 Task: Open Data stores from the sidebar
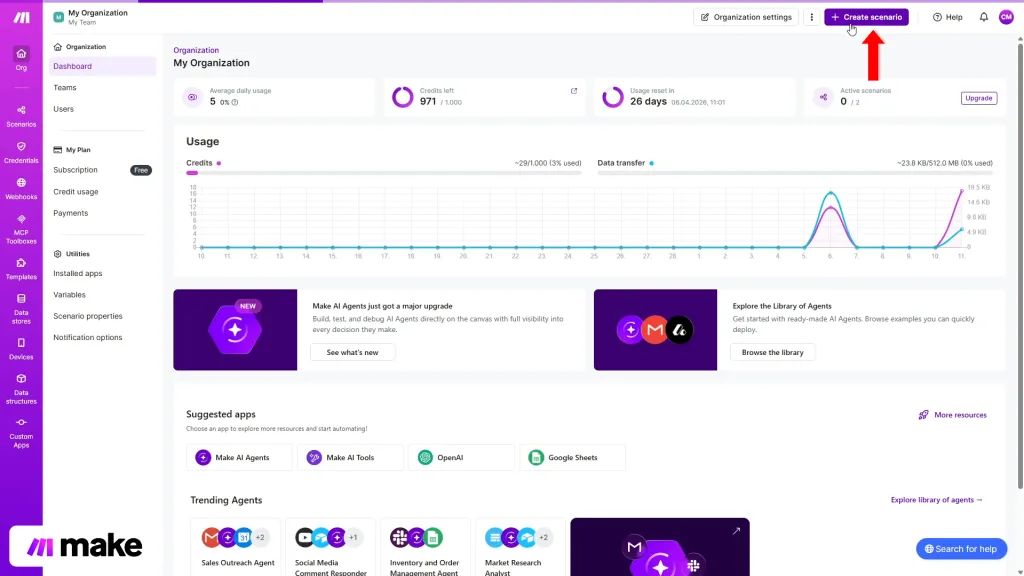(21, 309)
